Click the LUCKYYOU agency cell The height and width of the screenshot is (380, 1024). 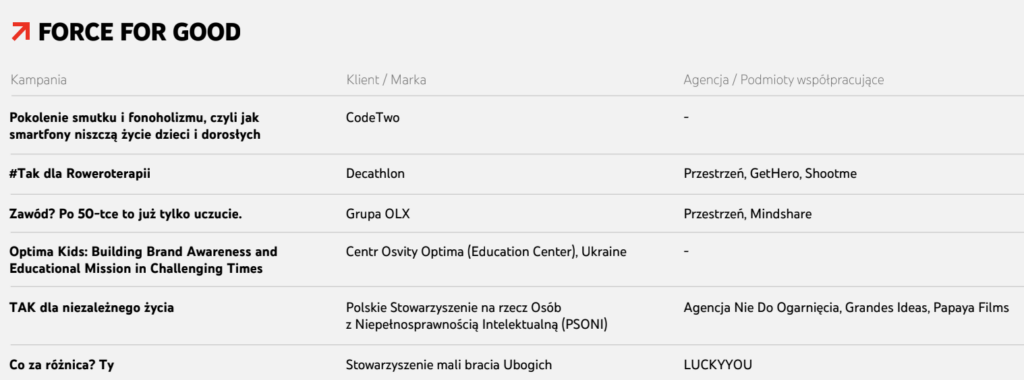(x=718, y=365)
